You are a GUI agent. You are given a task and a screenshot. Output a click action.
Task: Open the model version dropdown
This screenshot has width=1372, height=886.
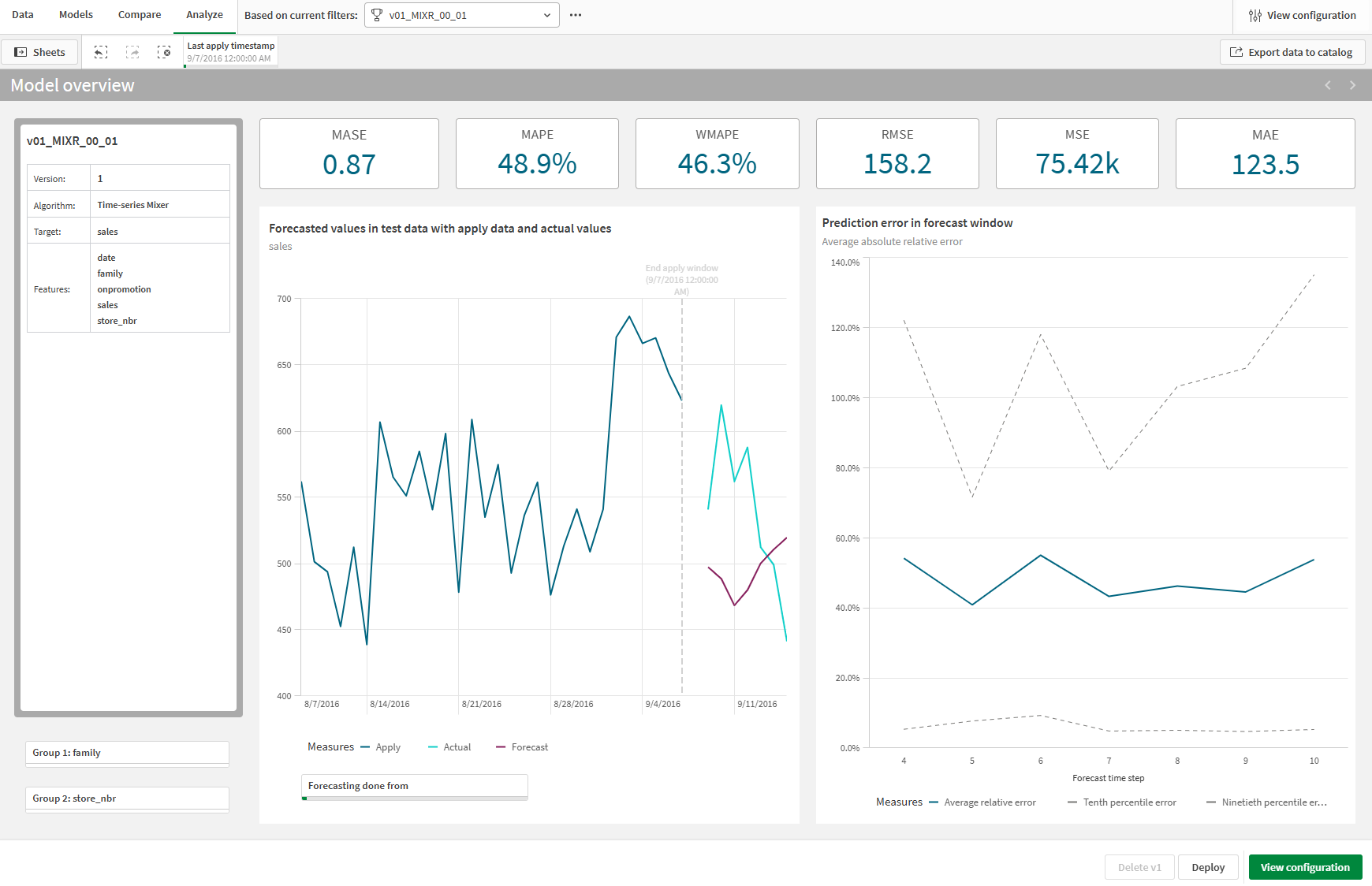tap(545, 14)
